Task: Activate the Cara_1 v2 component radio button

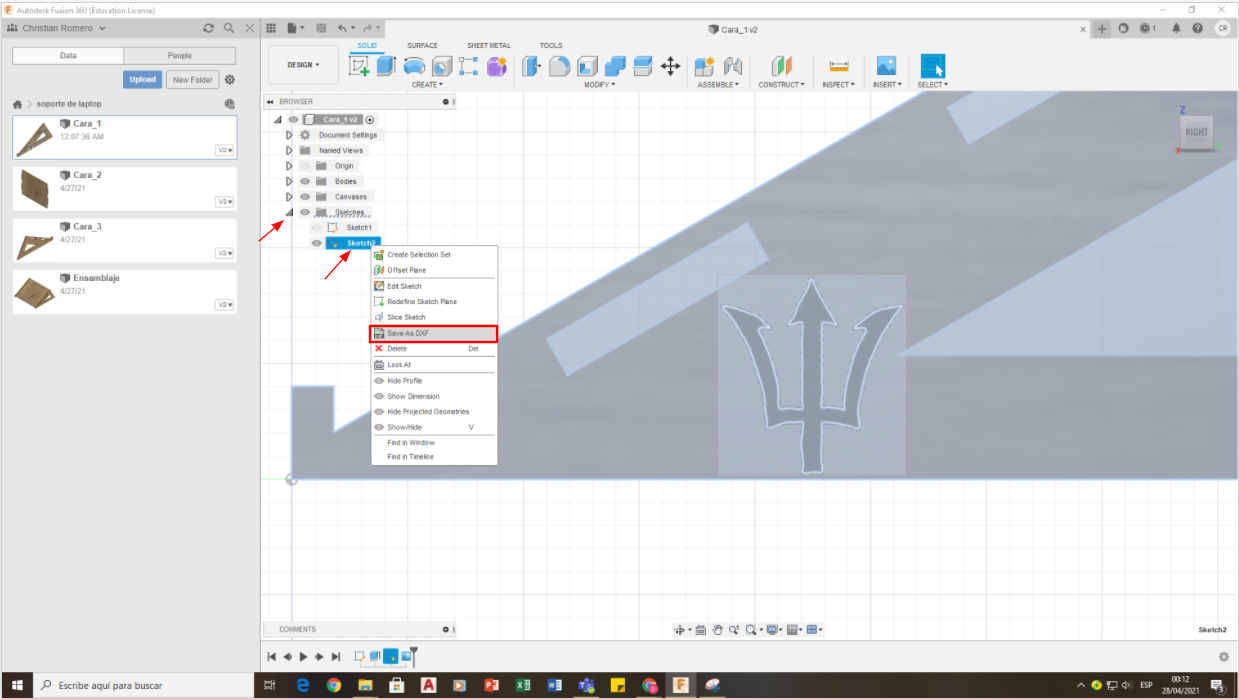Action: [370, 119]
